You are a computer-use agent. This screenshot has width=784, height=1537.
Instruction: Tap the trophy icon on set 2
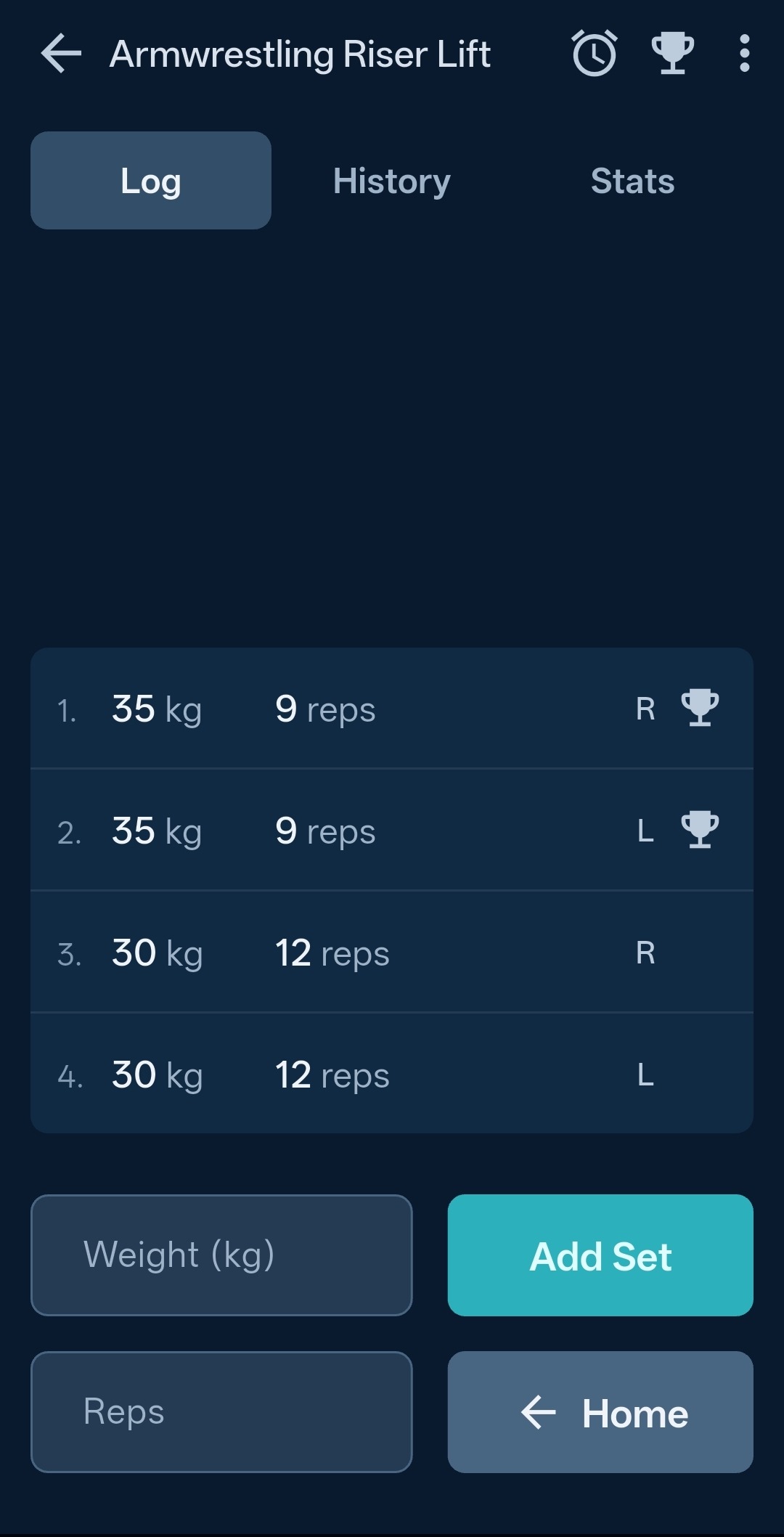coord(700,830)
